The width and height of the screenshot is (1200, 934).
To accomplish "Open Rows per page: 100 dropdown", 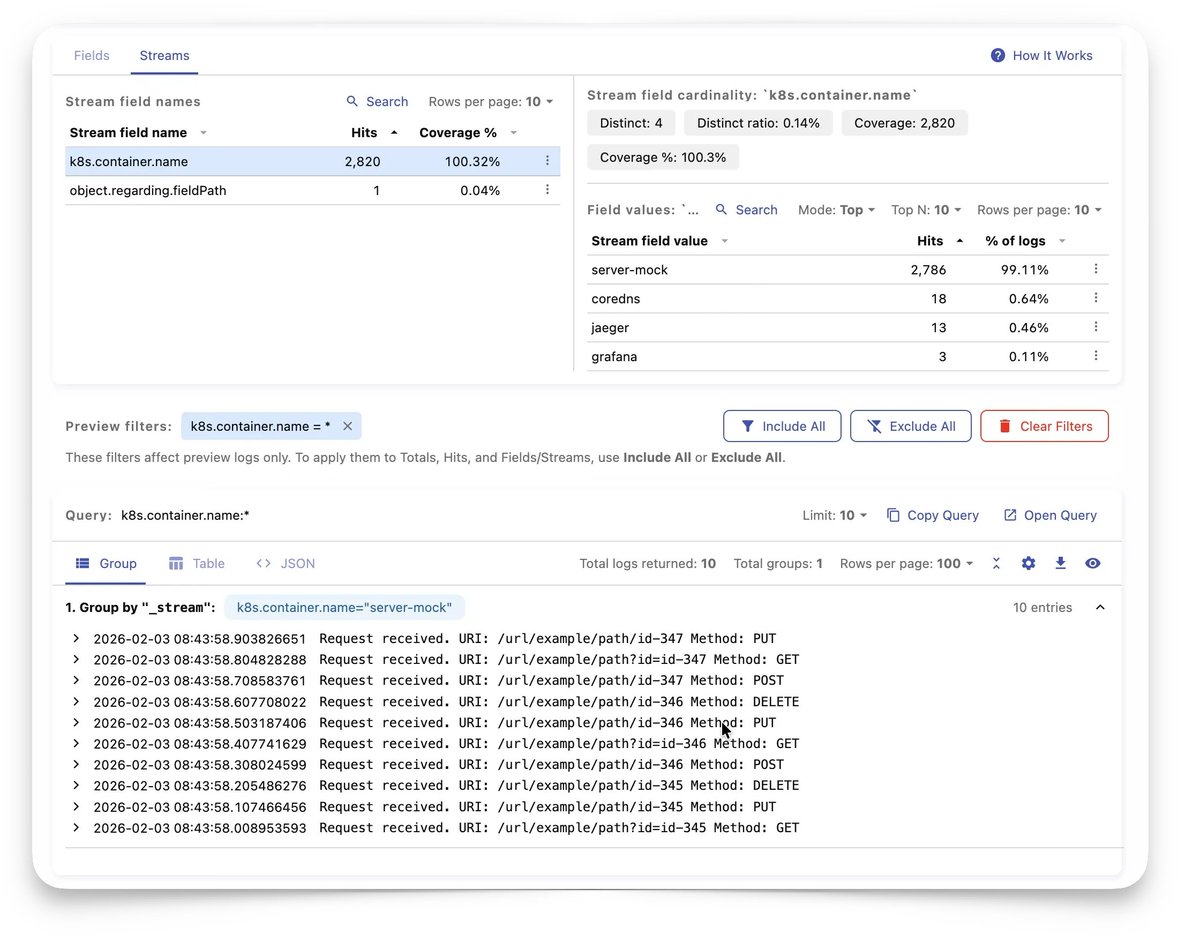I will 907,563.
